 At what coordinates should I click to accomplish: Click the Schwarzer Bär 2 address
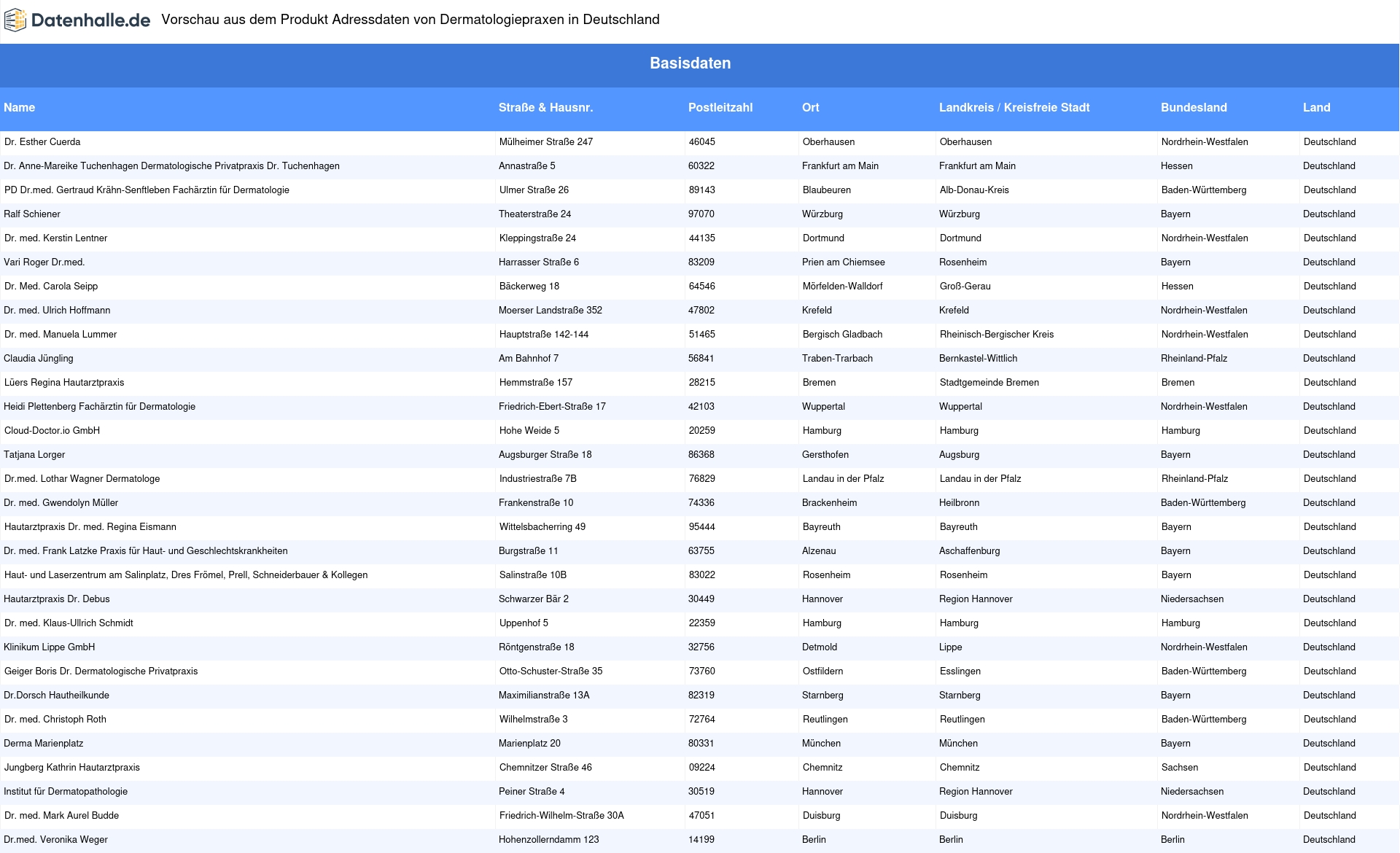pos(534,599)
